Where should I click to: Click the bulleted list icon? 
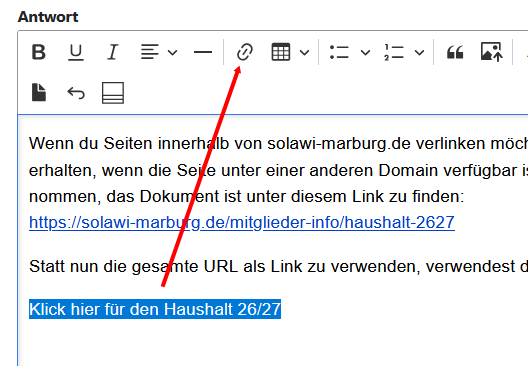pyautogui.click(x=339, y=52)
